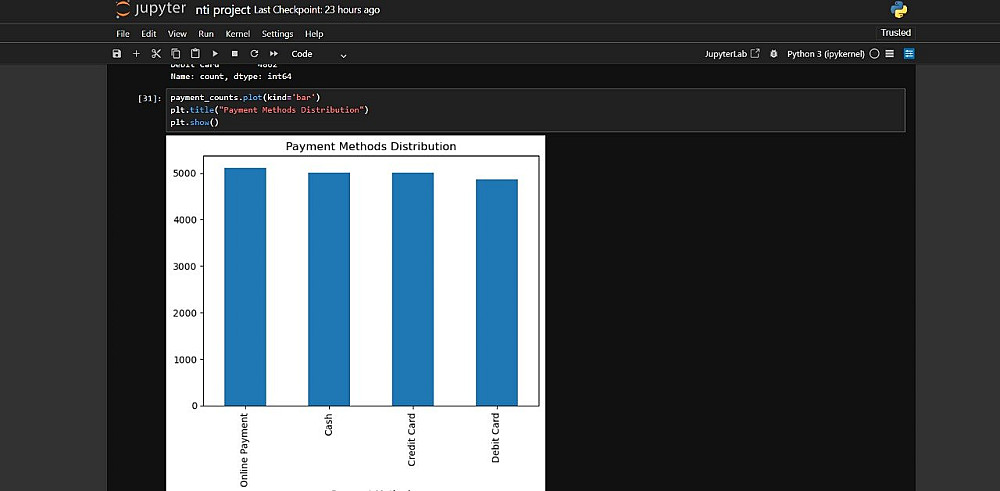
Task: Open the Help menu
Action: point(314,34)
